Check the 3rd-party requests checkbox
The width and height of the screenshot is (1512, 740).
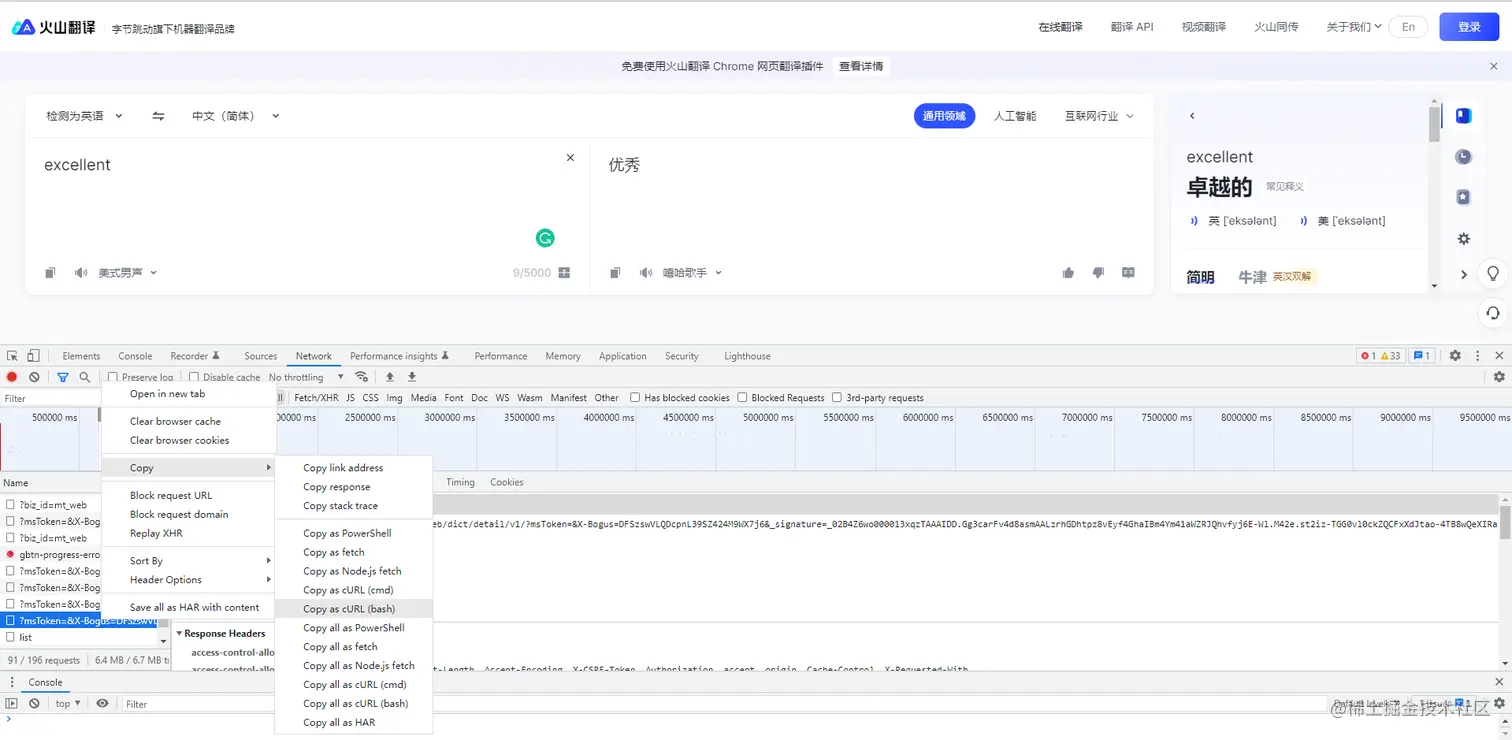tap(837, 398)
